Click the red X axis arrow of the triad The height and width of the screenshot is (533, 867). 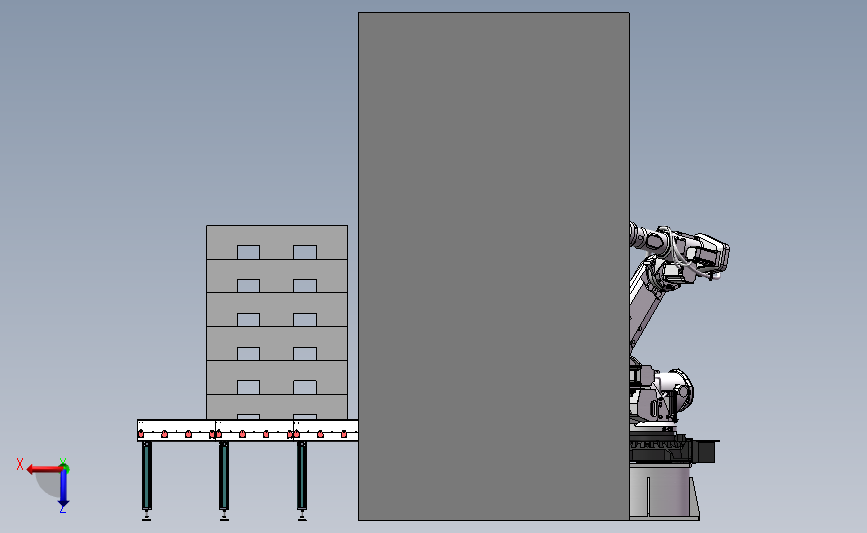(43, 469)
